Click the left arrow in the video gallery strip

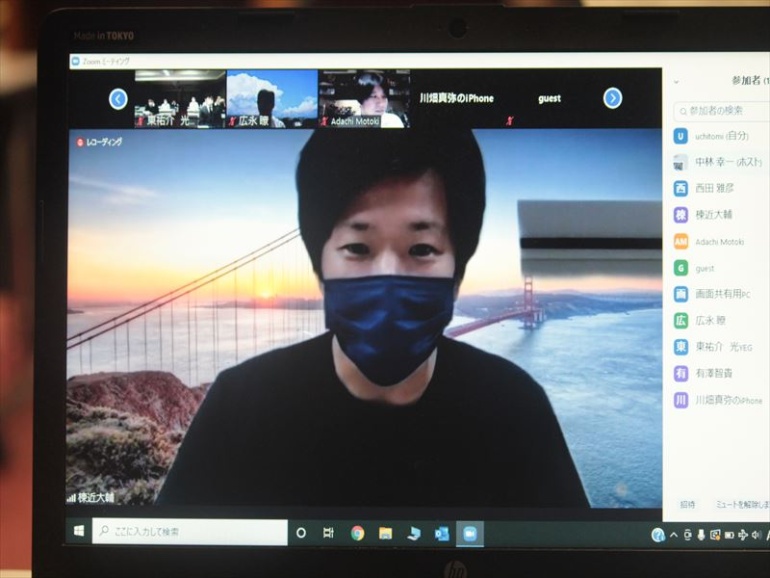(x=118, y=98)
